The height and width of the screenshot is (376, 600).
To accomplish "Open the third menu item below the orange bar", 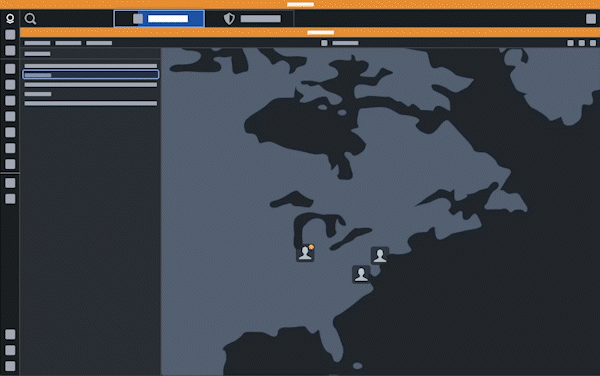I will point(99,43).
